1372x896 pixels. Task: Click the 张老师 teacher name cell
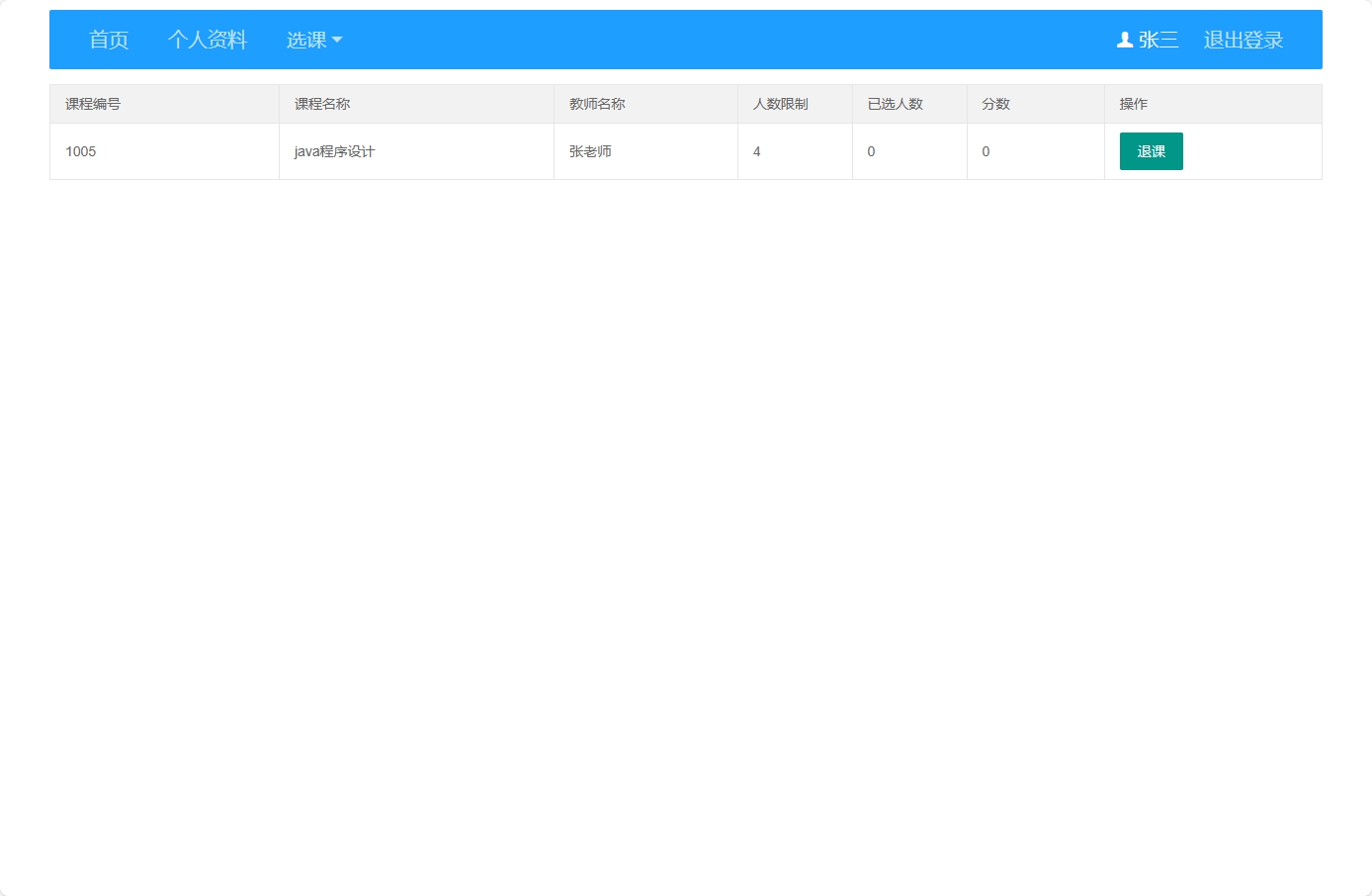[x=646, y=151]
